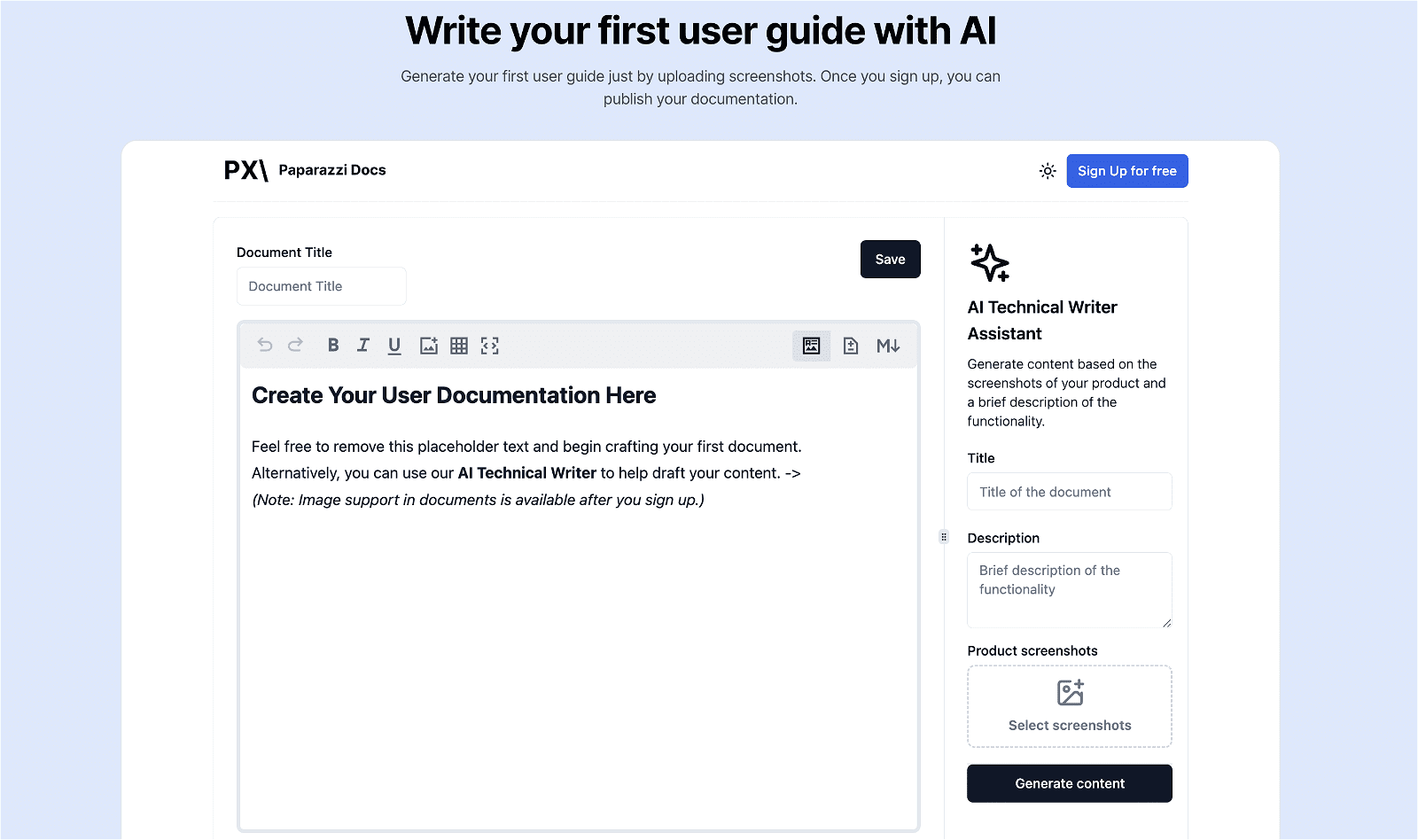Click the insert image icon
This screenshot has height=840, width=1418.
click(x=429, y=346)
